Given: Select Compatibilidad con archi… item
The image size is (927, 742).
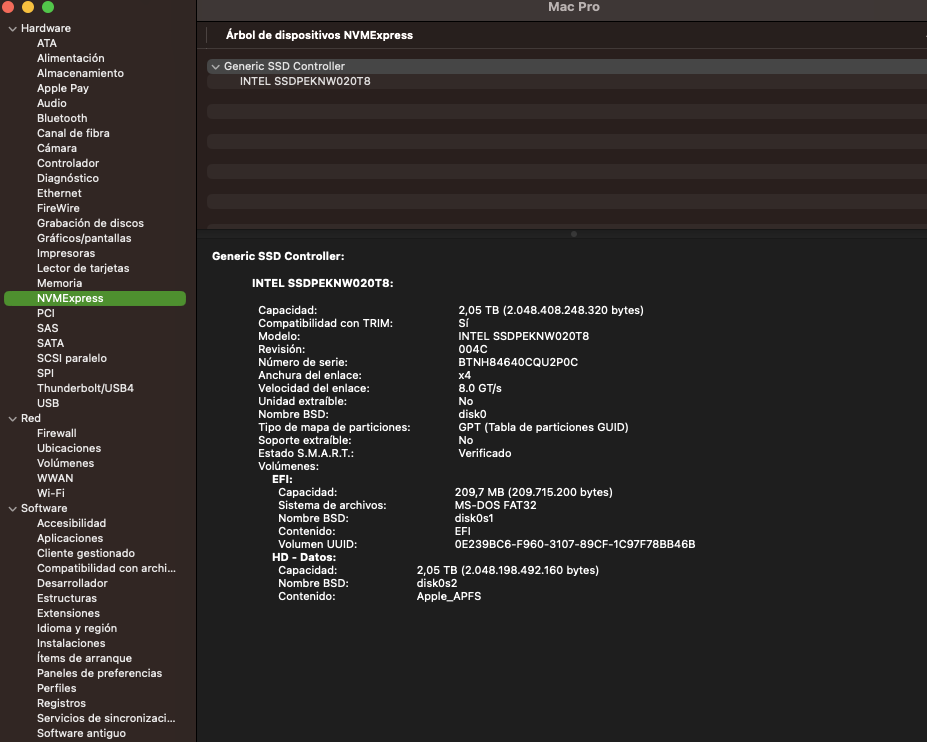Looking at the screenshot, I should point(106,568).
